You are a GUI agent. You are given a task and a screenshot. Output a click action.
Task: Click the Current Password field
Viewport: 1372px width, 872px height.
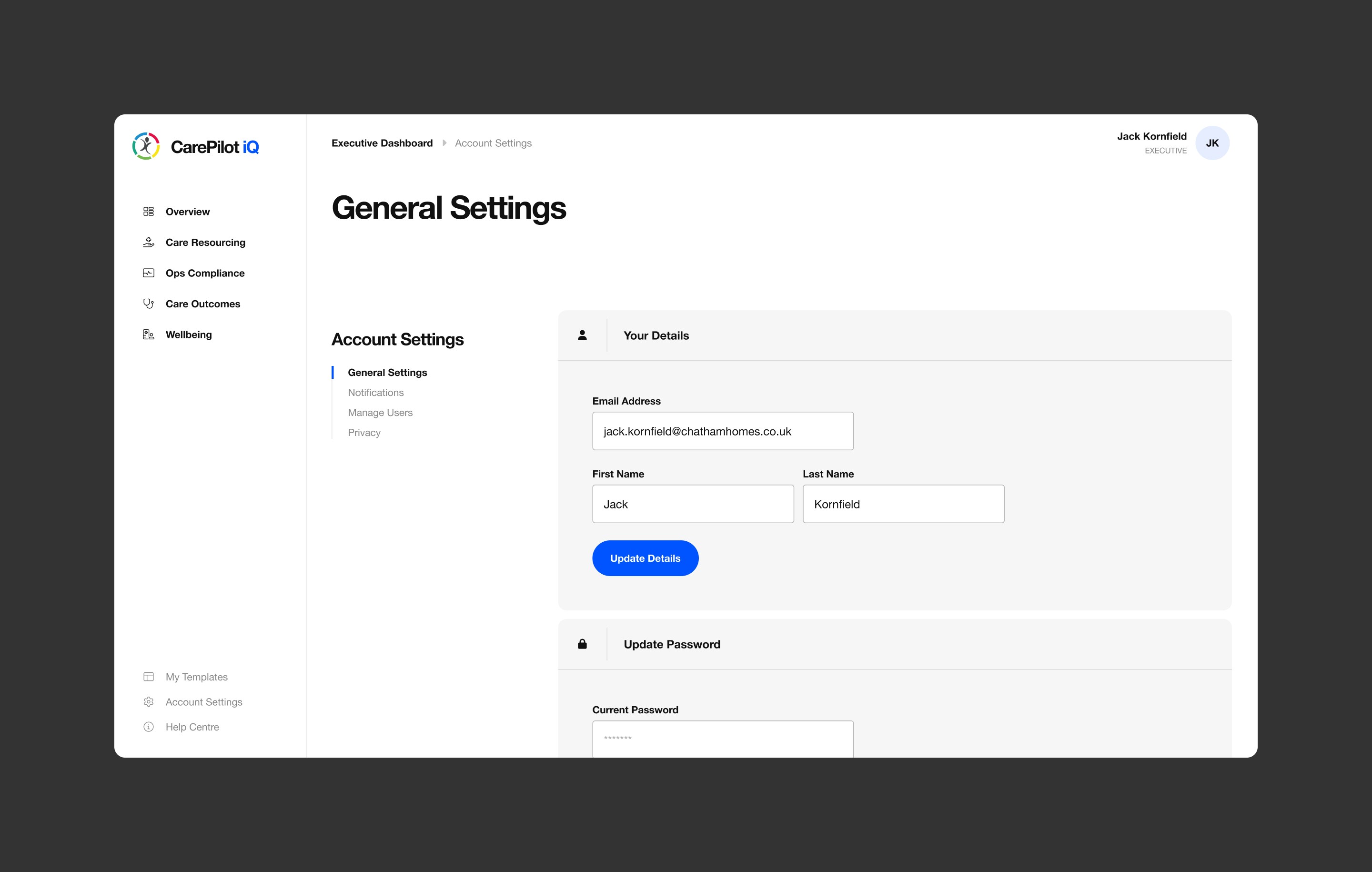(x=723, y=739)
